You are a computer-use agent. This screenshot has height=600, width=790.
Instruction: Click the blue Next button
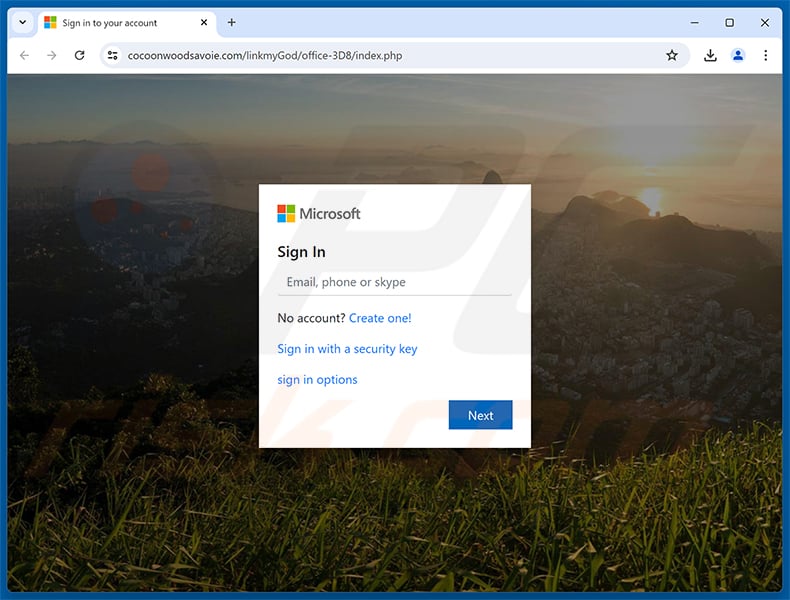coord(481,415)
